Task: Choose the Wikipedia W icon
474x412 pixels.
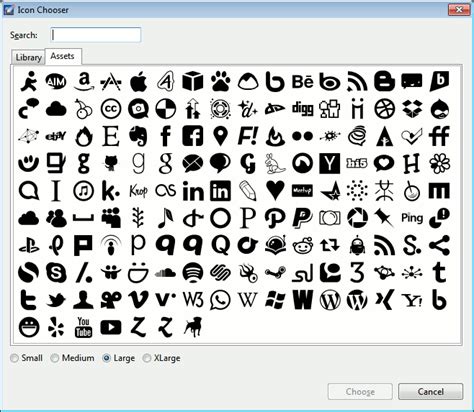Action: 248,300
